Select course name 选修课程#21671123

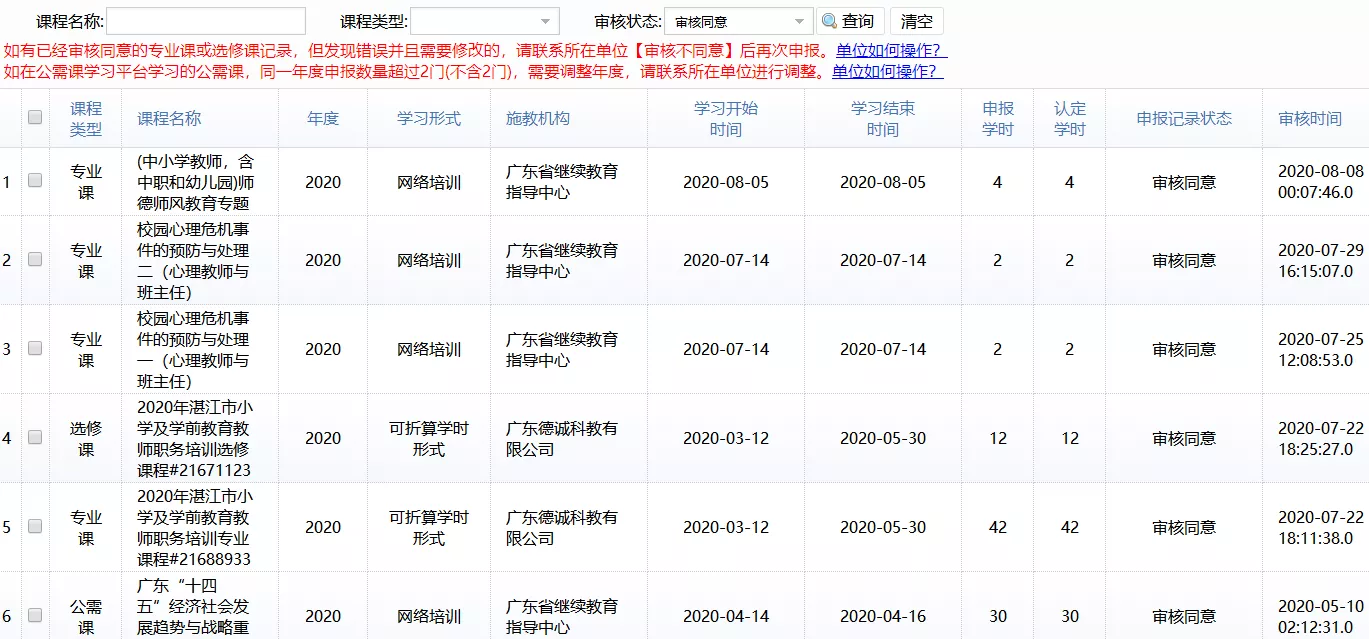[x=195, y=438]
